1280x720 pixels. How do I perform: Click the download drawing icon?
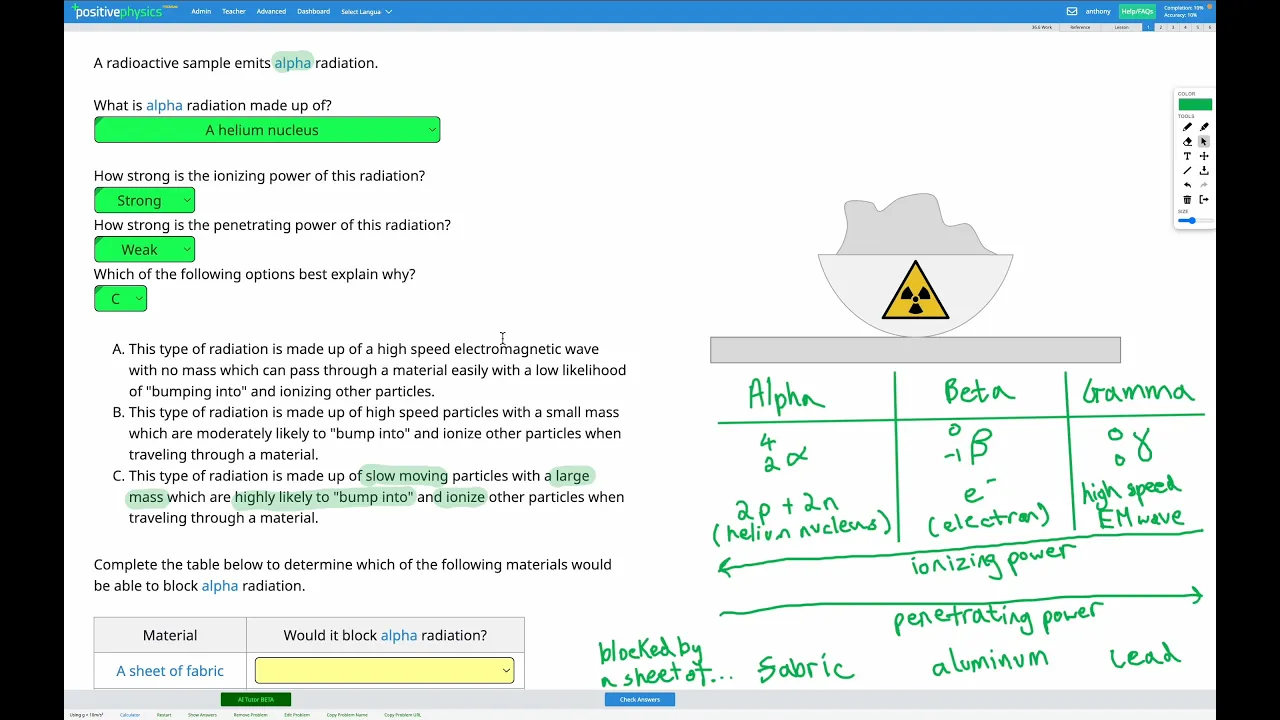click(x=1204, y=171)
